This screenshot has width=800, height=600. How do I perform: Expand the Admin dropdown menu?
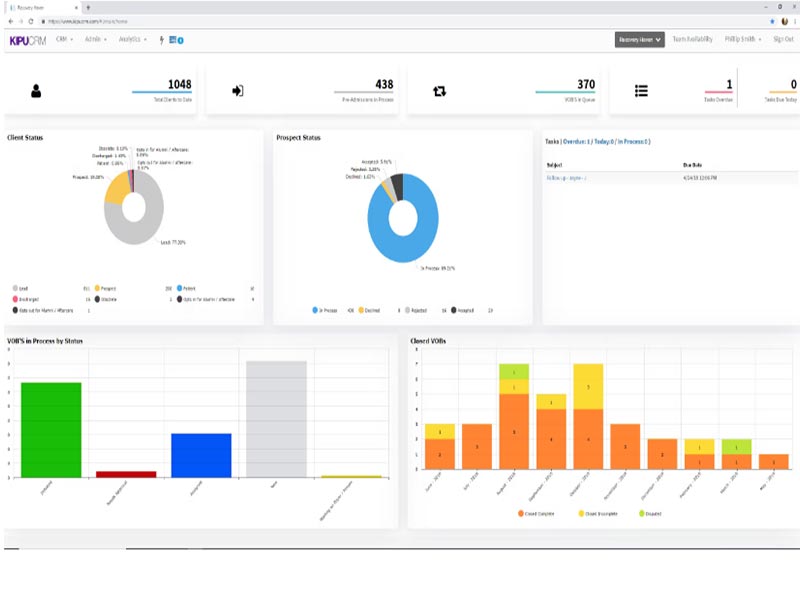(96, 39)
